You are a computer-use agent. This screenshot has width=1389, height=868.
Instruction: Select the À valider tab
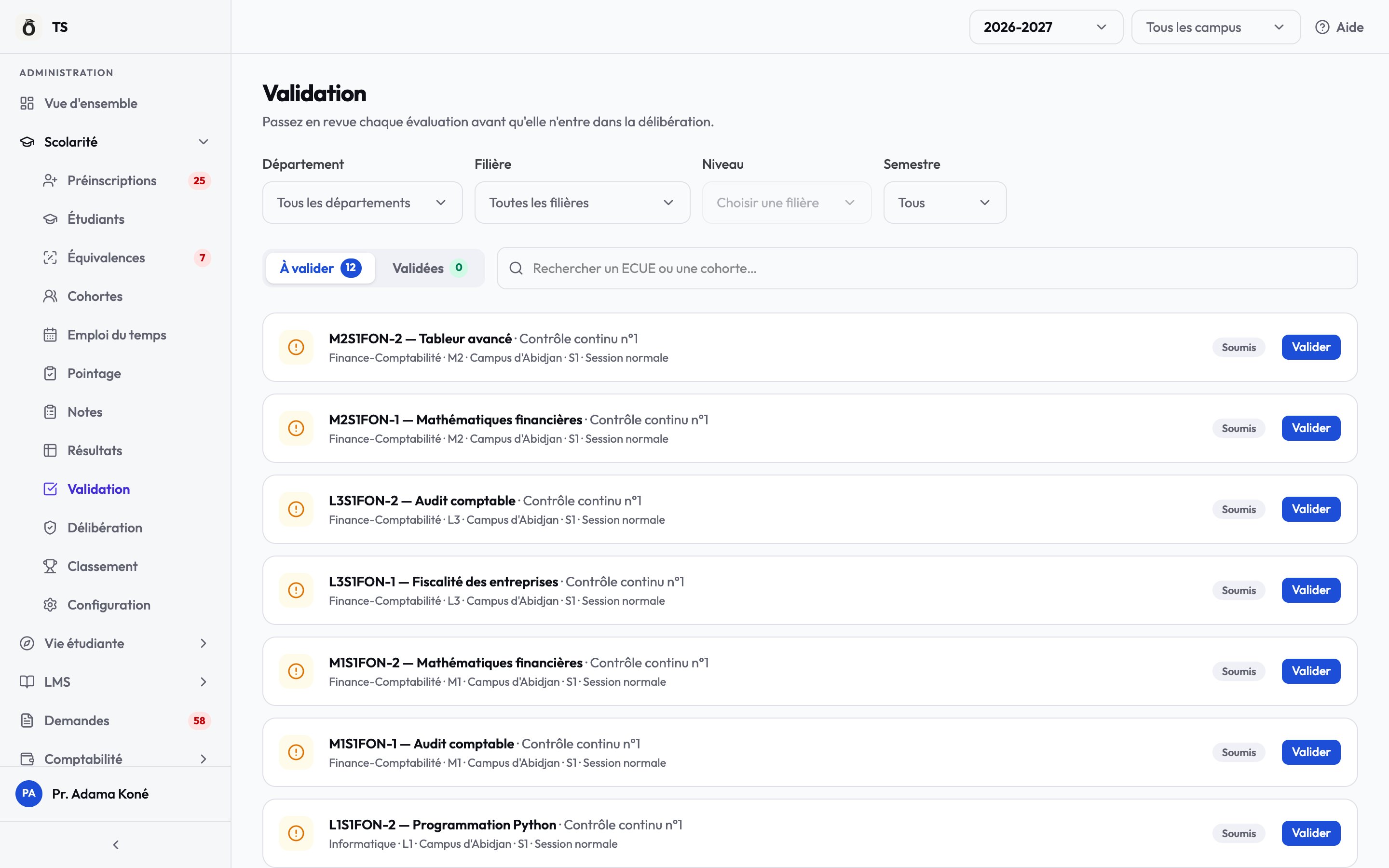click(x=320, y=268)
